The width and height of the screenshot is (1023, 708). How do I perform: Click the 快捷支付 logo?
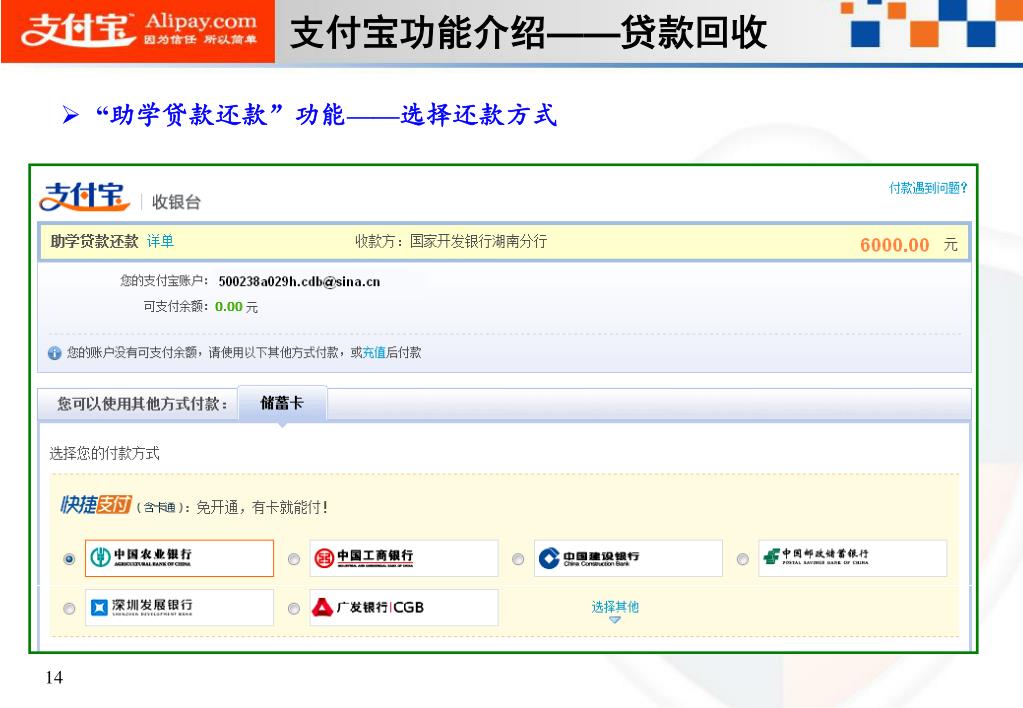pyautogui.click(x=96, y=504)
